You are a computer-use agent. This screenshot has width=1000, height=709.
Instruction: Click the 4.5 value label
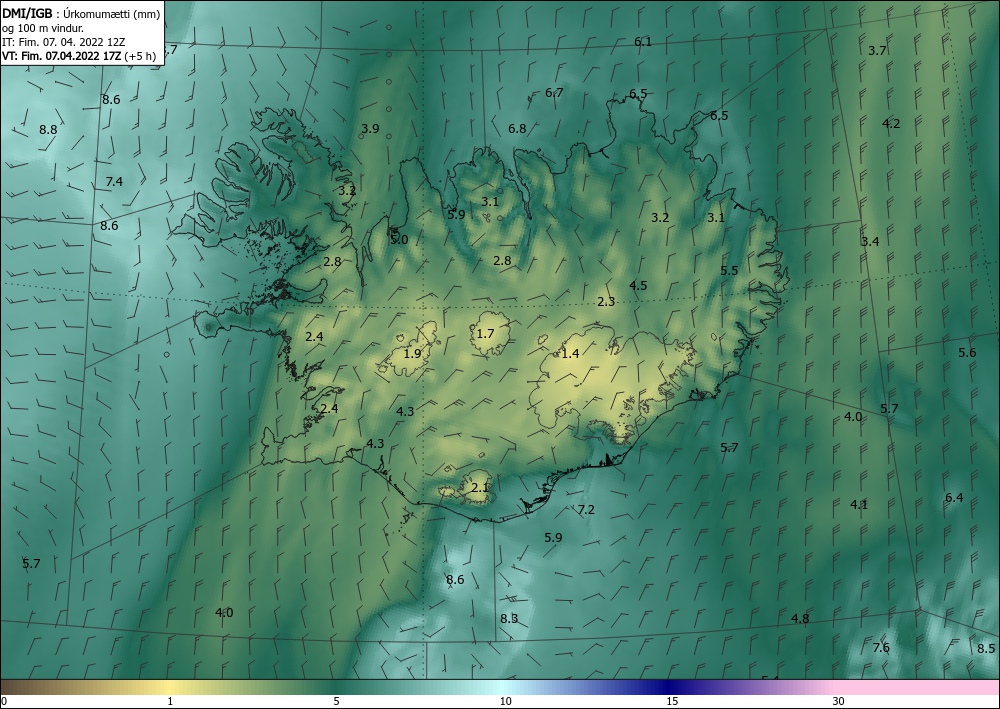point(638,286)
